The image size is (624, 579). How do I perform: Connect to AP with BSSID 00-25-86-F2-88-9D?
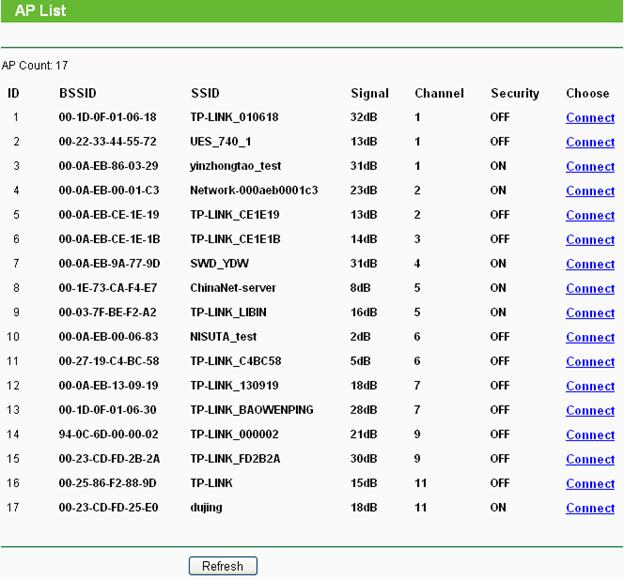tap(590, 483)
